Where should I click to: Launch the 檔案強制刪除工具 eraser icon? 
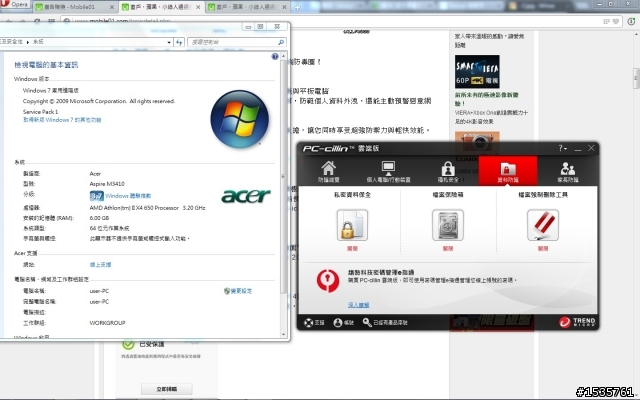click(543, 225)
